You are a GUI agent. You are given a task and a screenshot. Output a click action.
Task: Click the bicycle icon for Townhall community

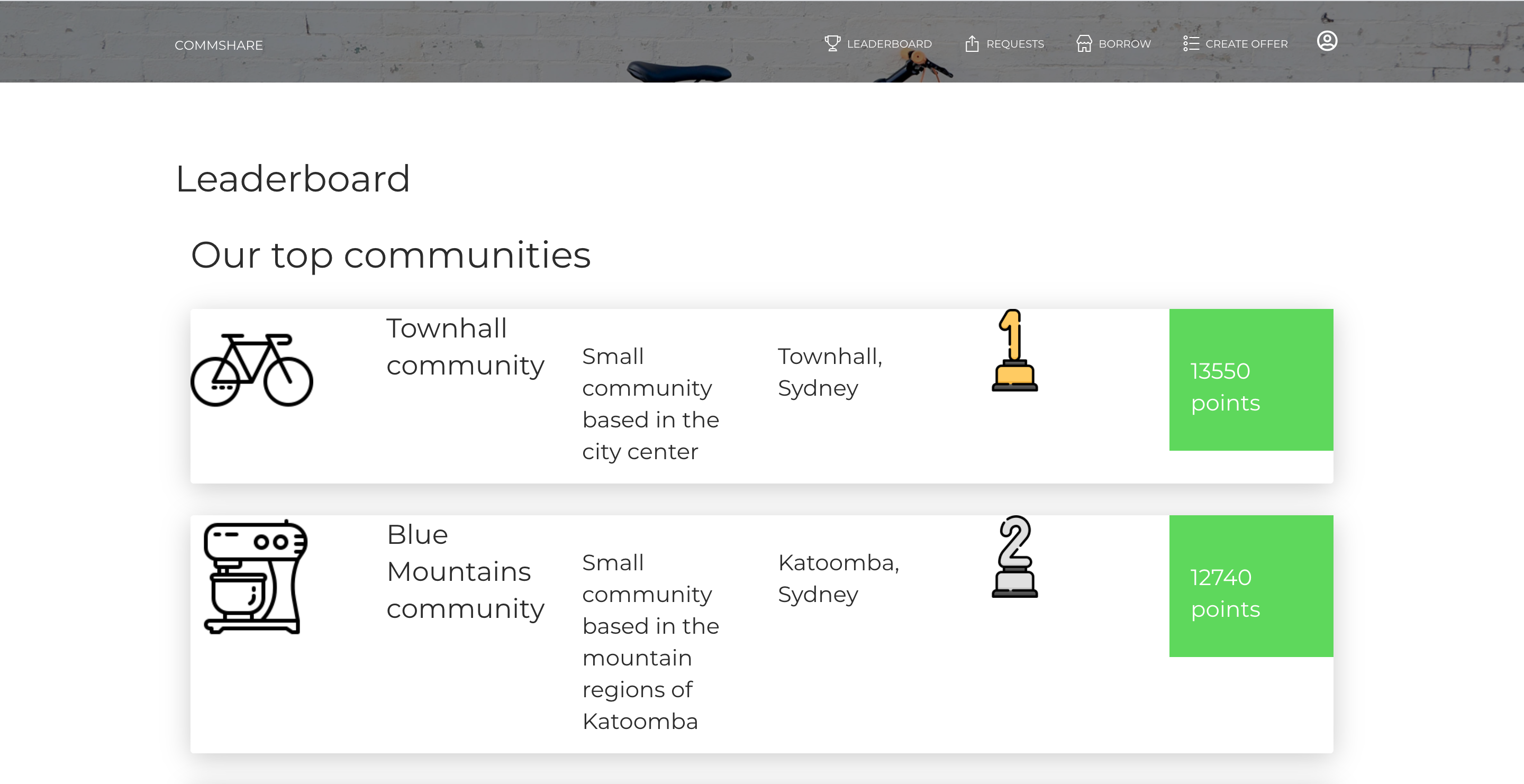(x=251, y=370)
